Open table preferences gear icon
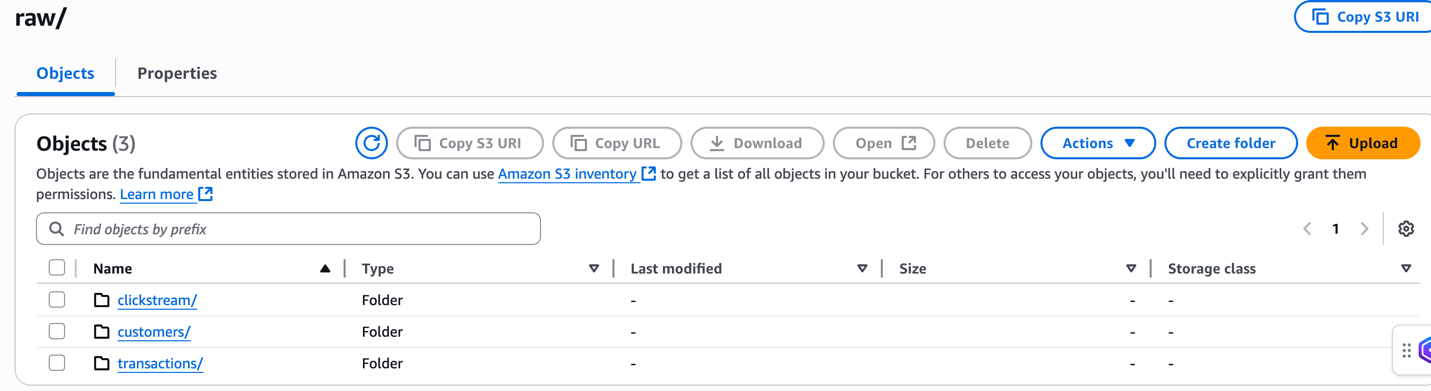Image resolution: width=1431 pixels, height=391 pixels. [x=1406, y=229]
